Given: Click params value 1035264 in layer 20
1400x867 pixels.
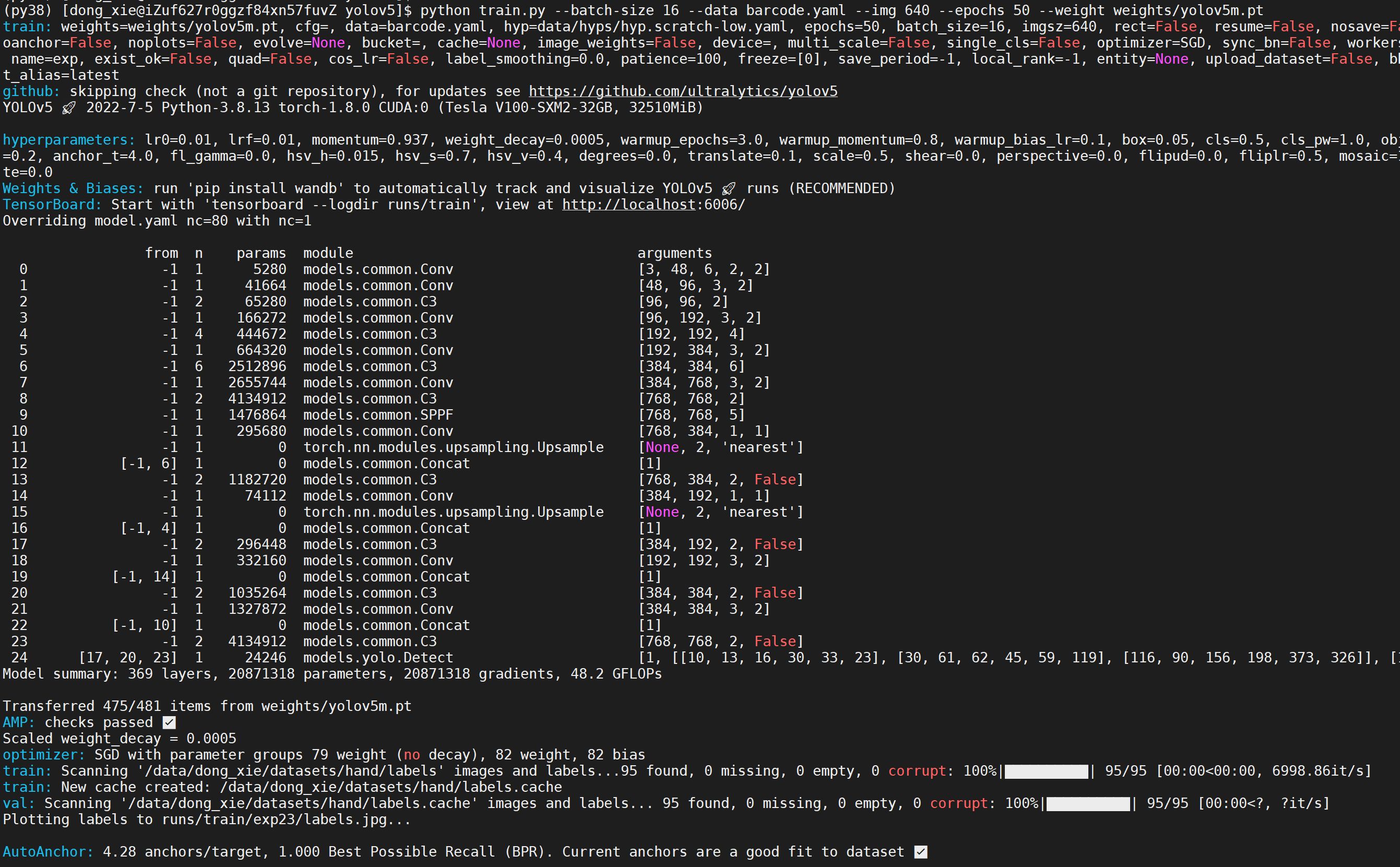Looking at the screenshot, I should tap(257, 593).
